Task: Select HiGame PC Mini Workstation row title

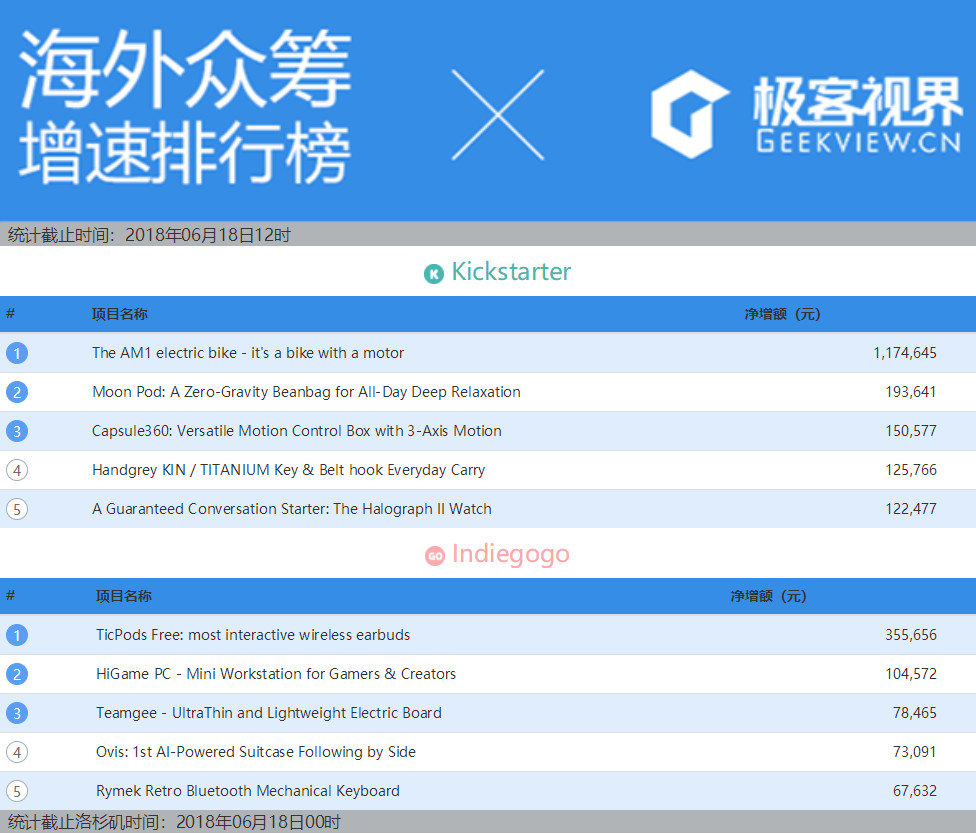Action: tap(276, 674)
